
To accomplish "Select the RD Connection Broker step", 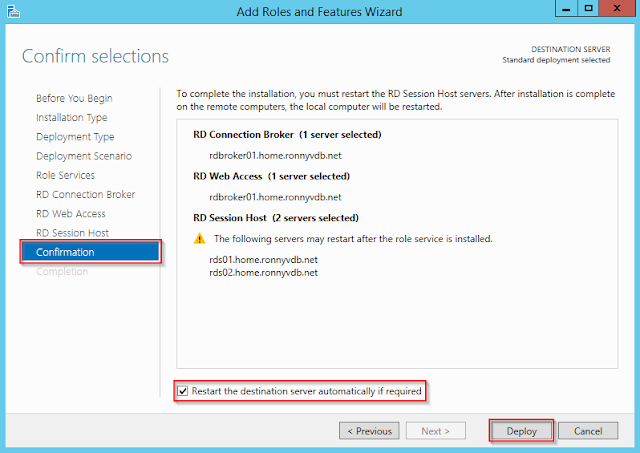I will [x=86, y=194].
